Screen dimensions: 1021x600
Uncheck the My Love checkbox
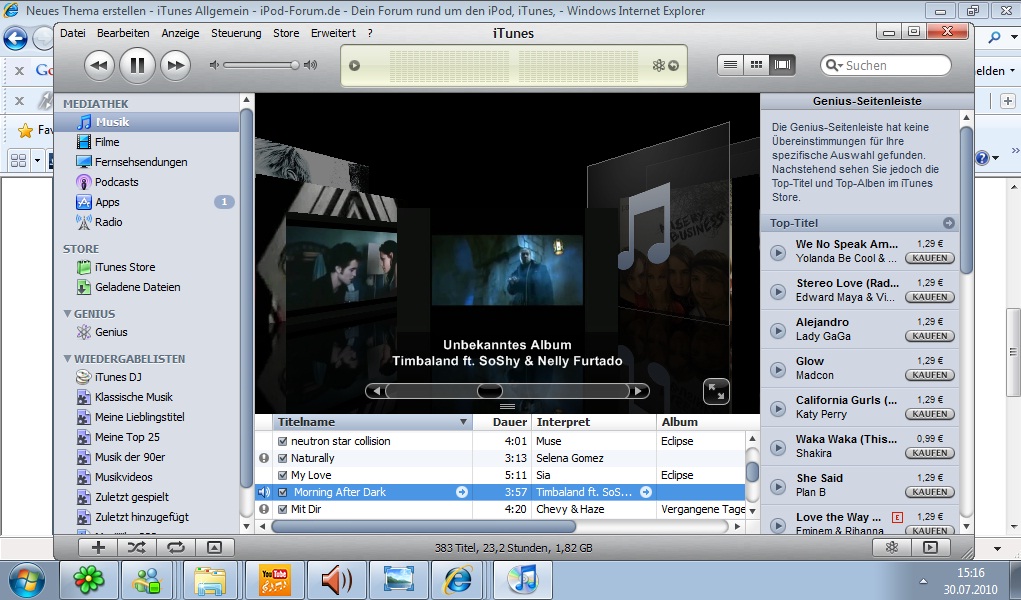(x=283, y=475)
